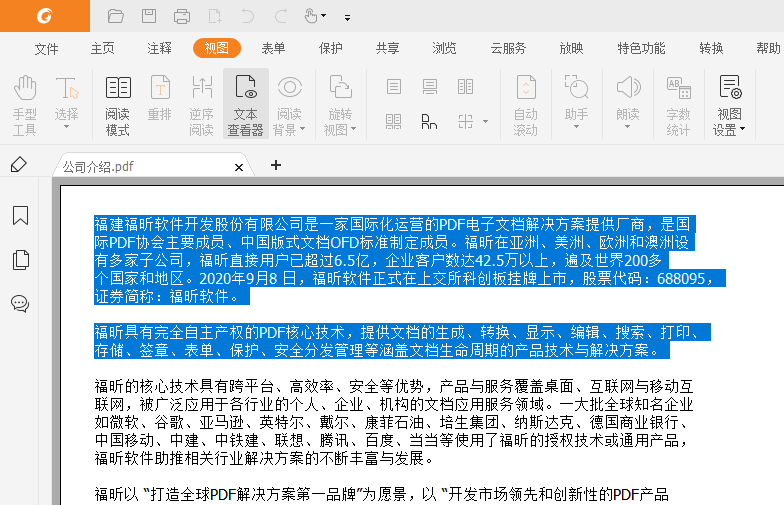Toggle separate cover page icon
The image size is (784, 505).
tap(430, 122)
